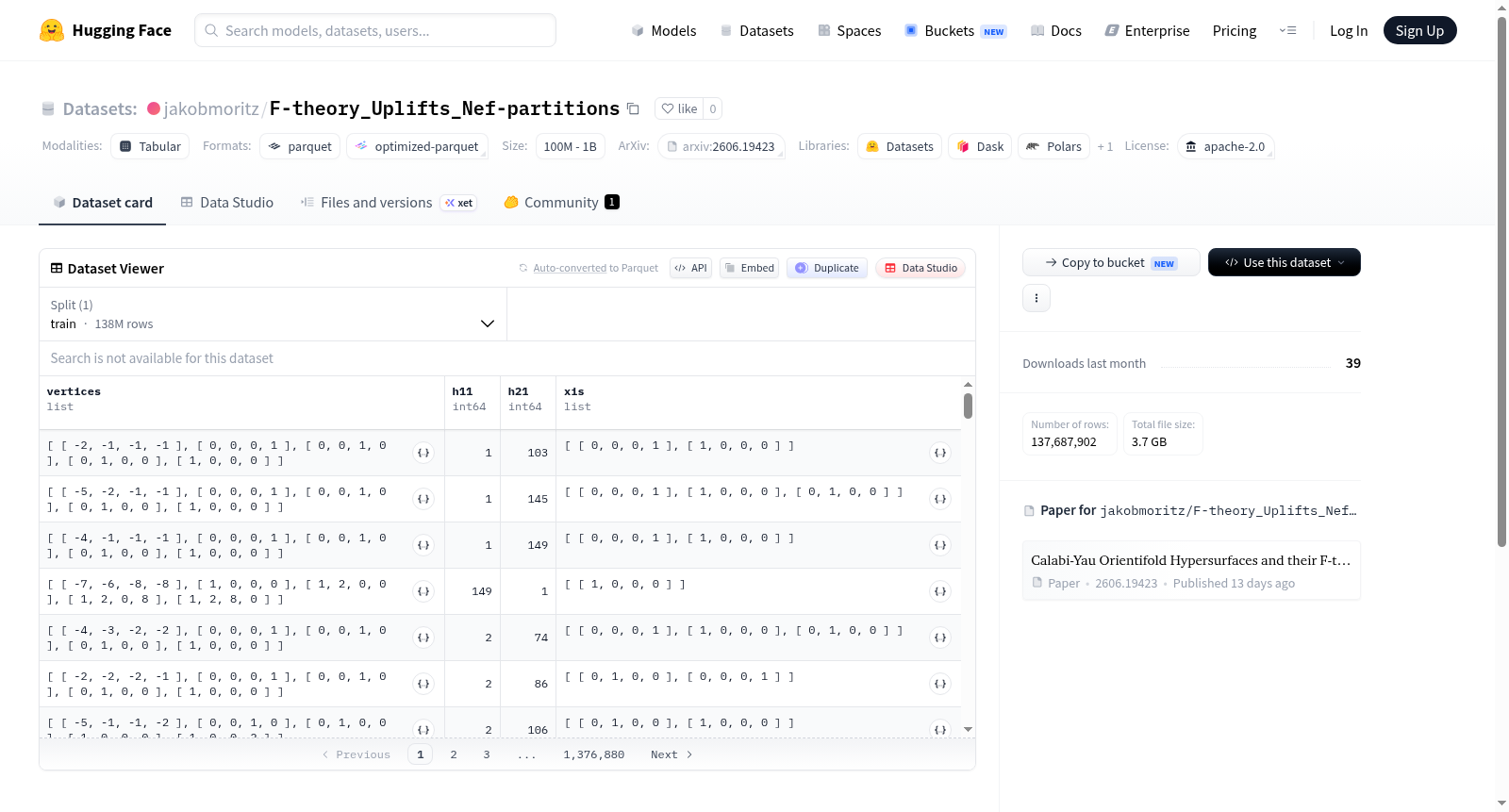Click the Search models, datasets, users field
Viewport: 1509px width, 812px height.
[375, 30]
